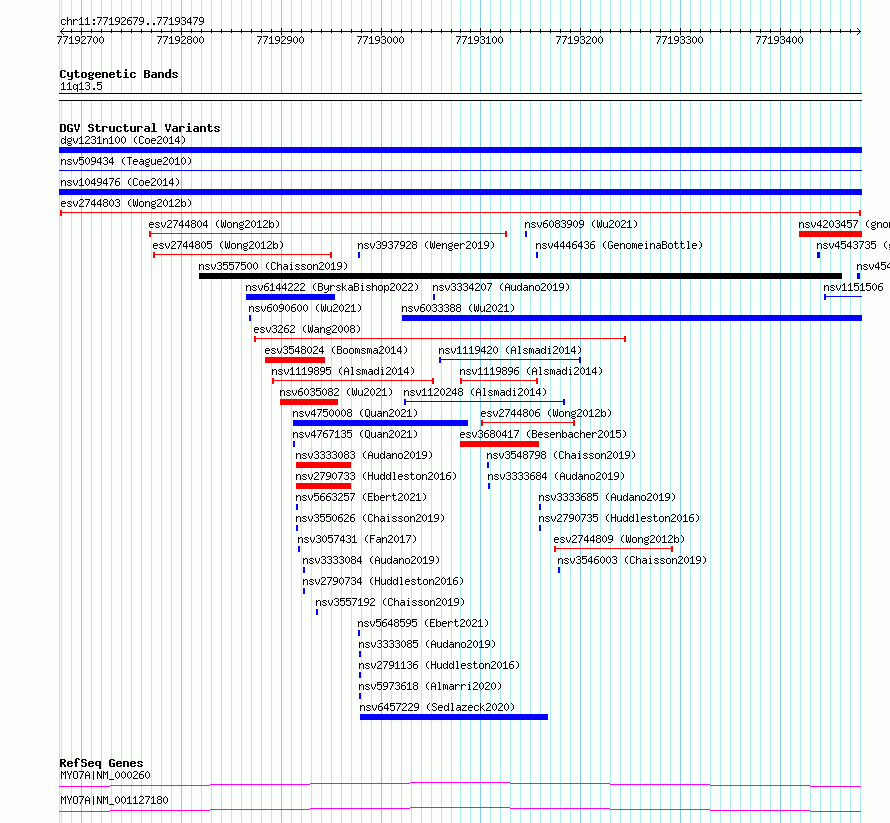890x823 pixels.
Task: Click the blue bar of nsv6144222 (ByrskaBishop2022)
Action: tap(290, 297)
